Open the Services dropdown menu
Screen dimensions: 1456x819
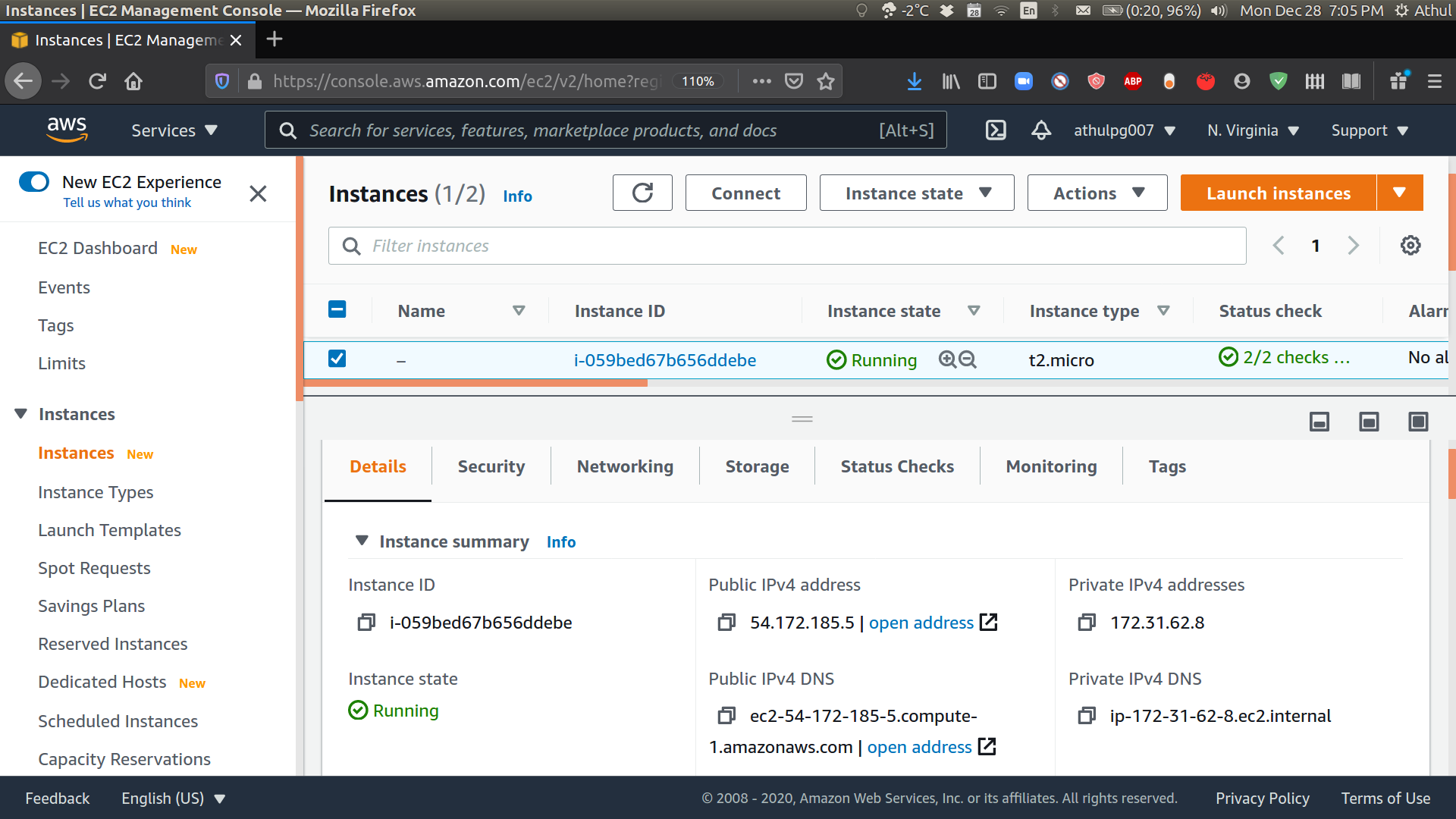(174, 130)
